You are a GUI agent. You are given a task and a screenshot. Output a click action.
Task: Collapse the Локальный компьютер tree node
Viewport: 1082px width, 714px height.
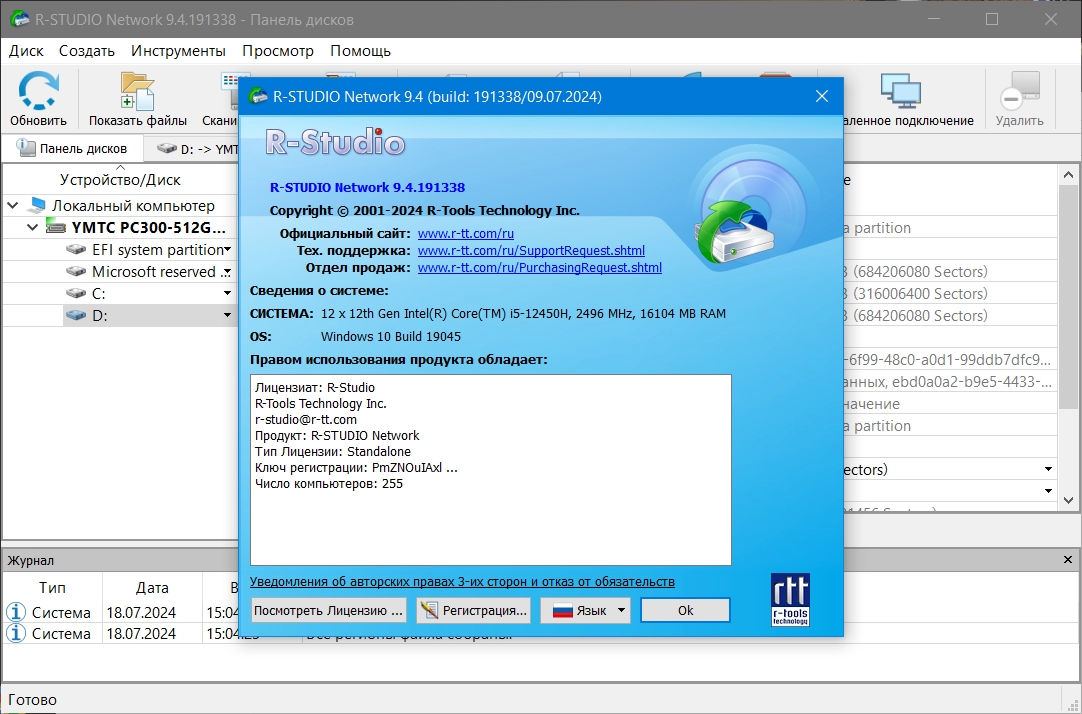point(12,205)
